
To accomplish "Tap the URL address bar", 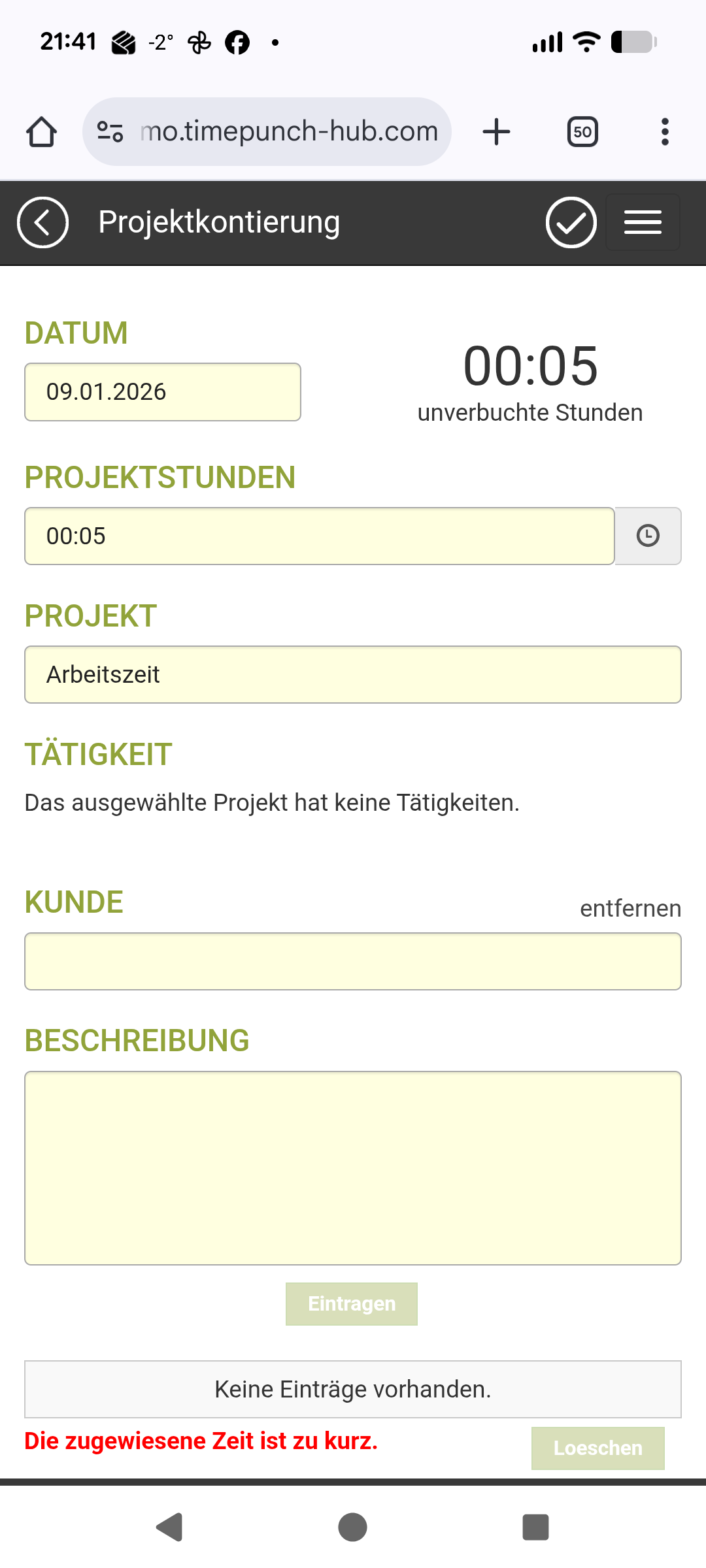I will click(288, 132).
